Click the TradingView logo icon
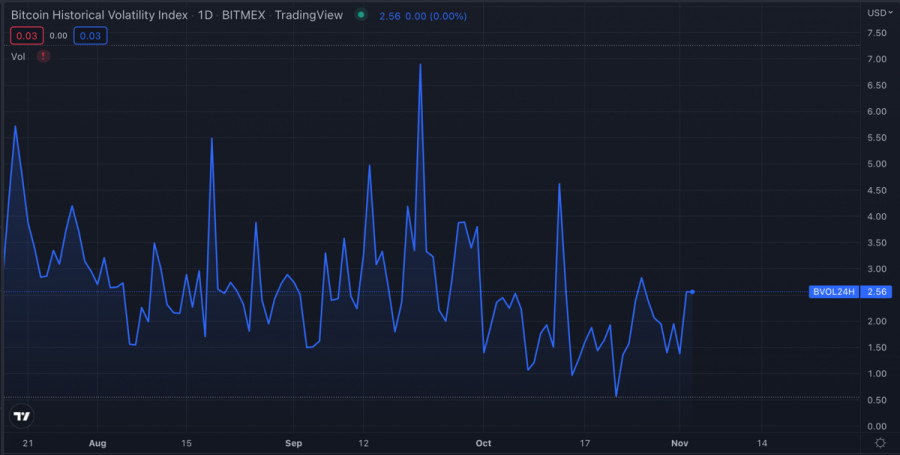This screenshot has width=900, height=455. pyautogui.click(x=22, y=416)
